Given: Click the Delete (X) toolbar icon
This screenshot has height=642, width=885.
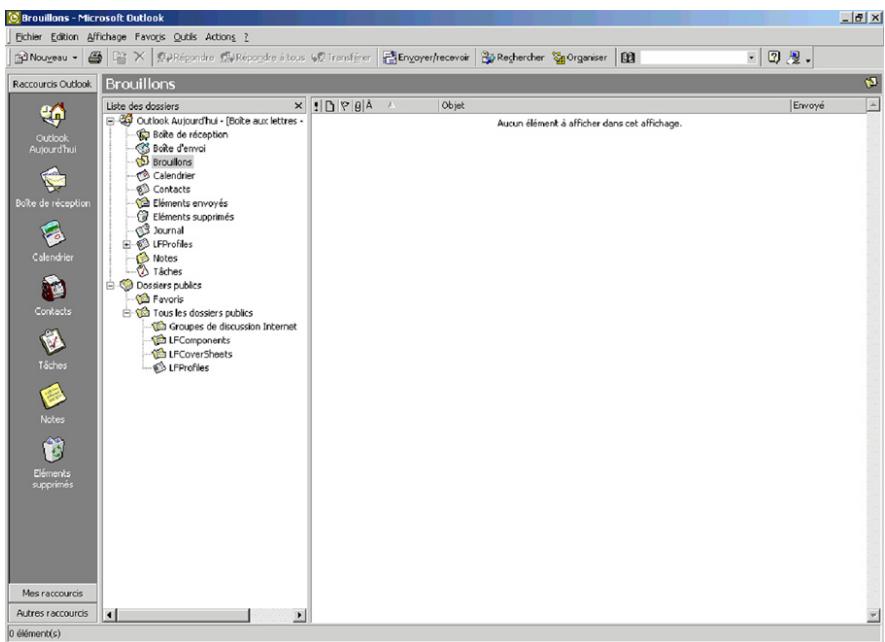Looking at the screenshot, I should click(x=139, y=57).
